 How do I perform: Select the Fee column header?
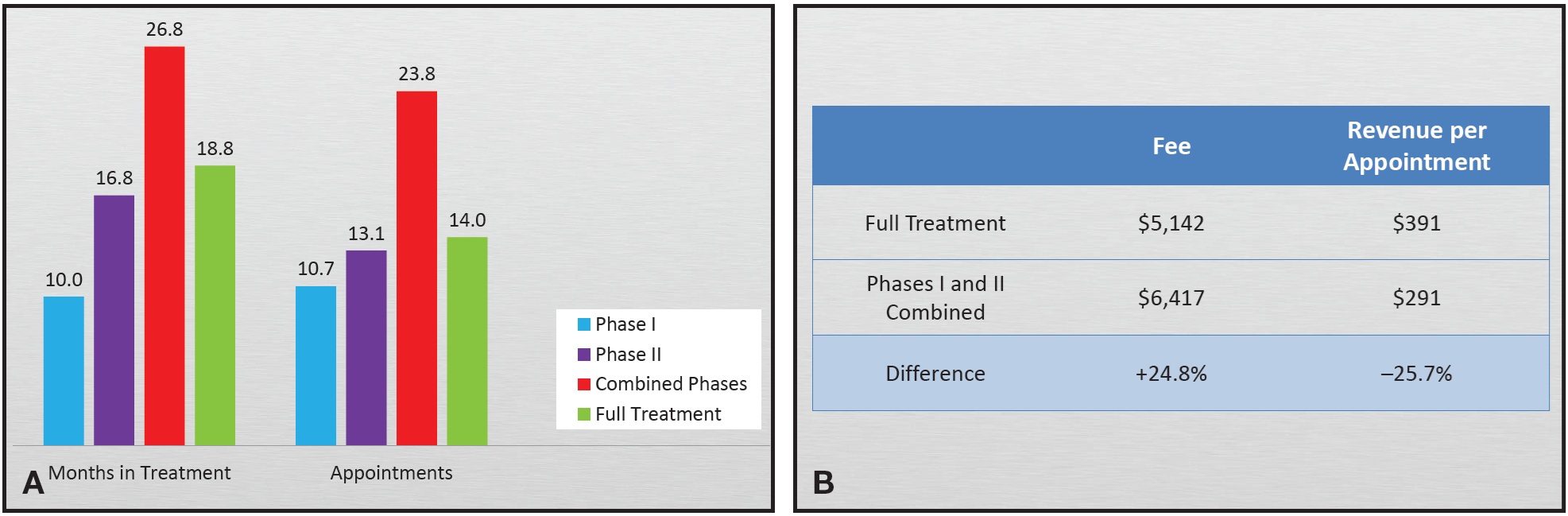pyautogui.click(x=1171, y=146)
